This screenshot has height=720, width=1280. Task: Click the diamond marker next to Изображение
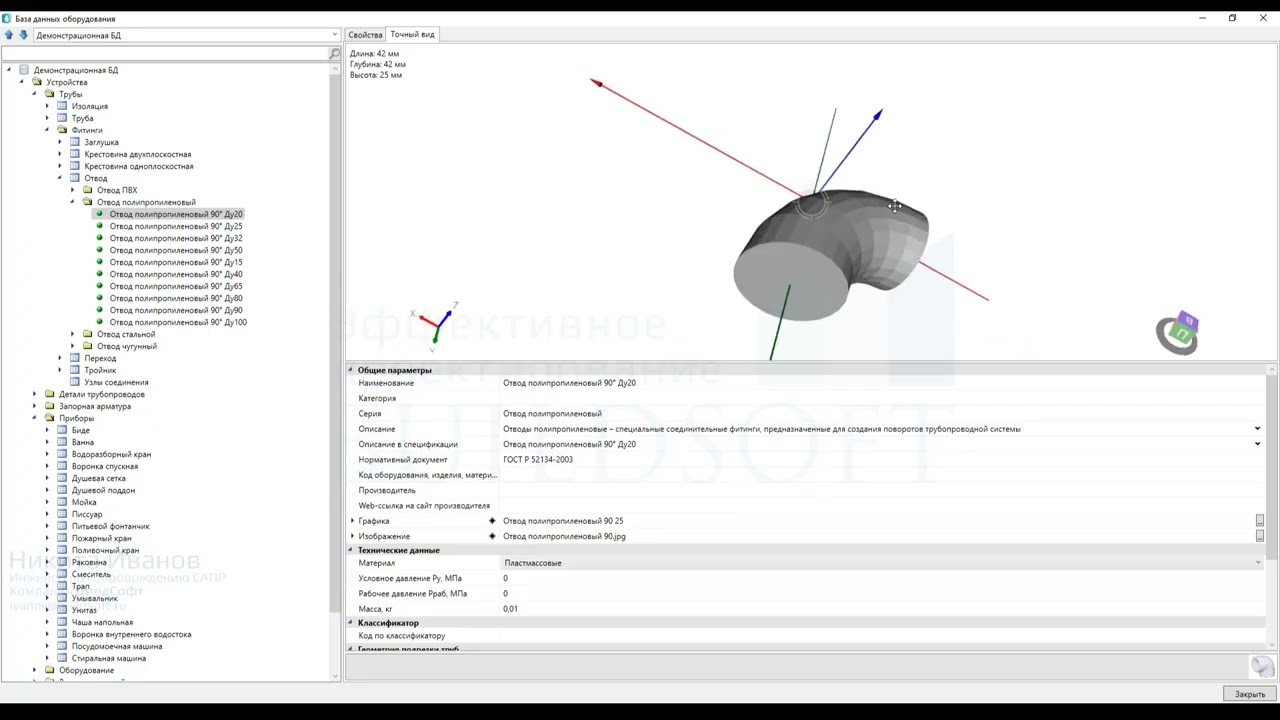(492, 536)
